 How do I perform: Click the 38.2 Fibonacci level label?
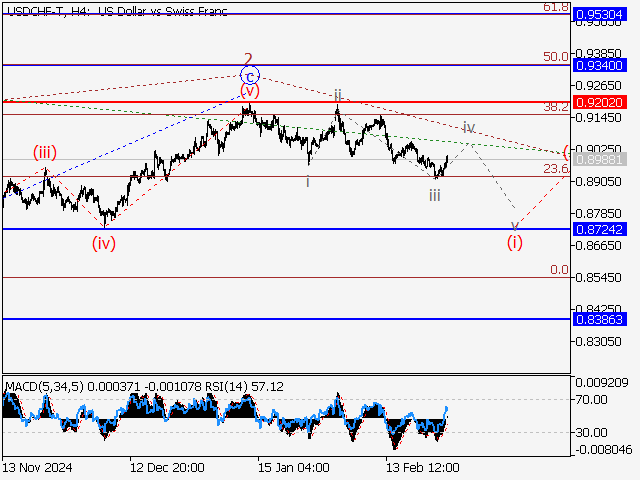click(556, 106)
